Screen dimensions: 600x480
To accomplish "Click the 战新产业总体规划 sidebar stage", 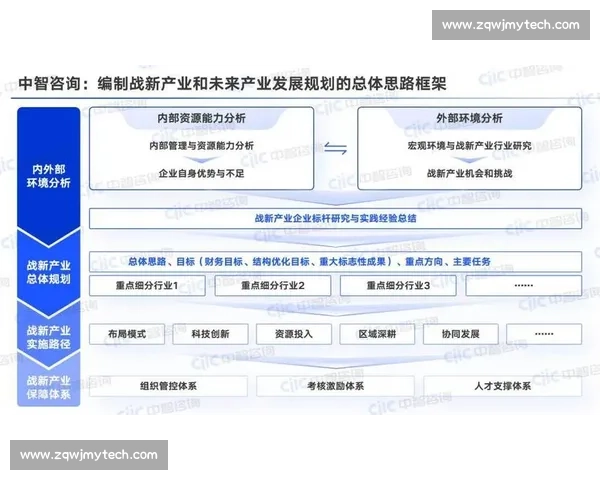I will [x=49, y=272].
